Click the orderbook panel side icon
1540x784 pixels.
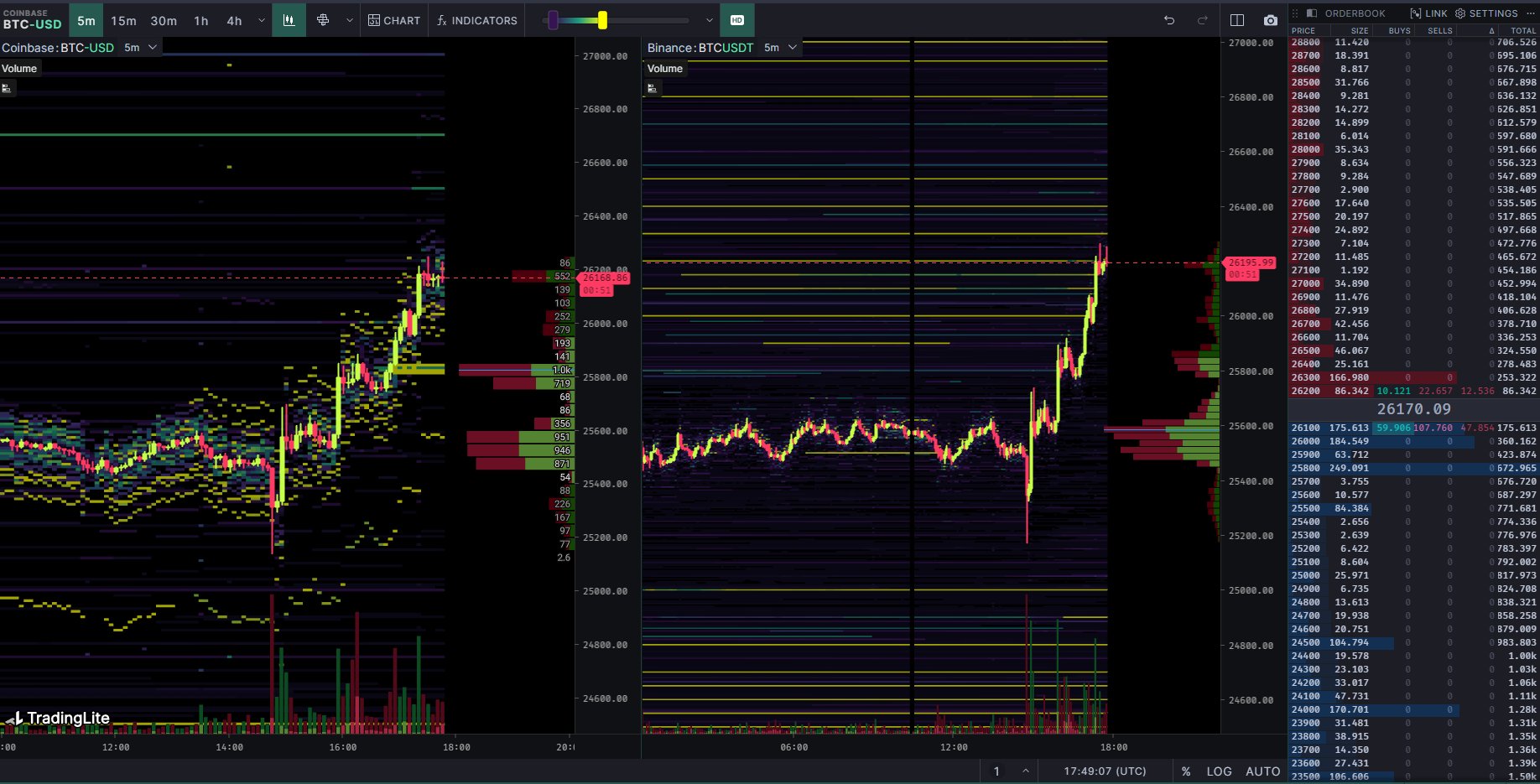point(1312,13)
